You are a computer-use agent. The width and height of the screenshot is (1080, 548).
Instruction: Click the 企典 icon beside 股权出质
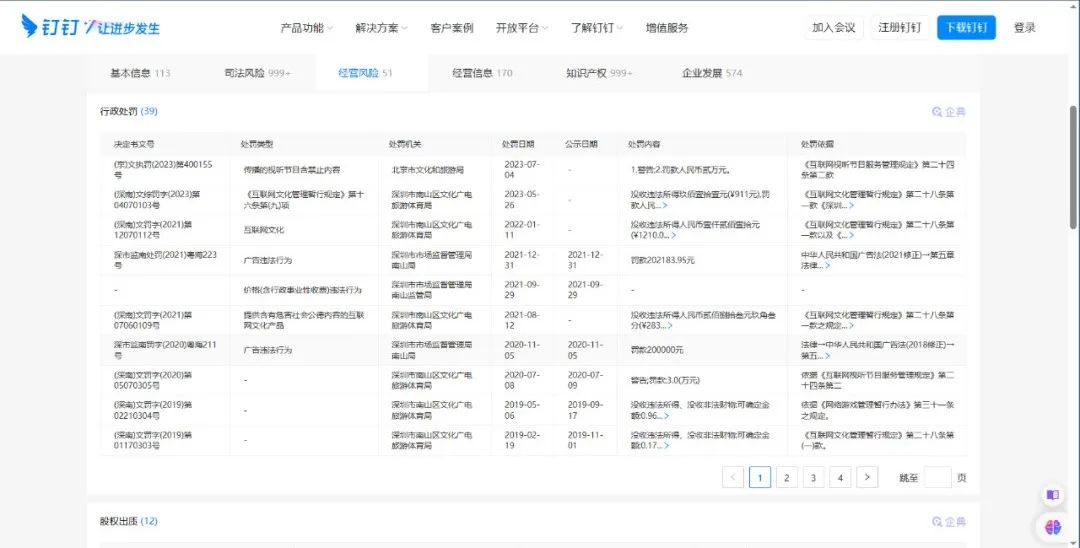(948, 522)
